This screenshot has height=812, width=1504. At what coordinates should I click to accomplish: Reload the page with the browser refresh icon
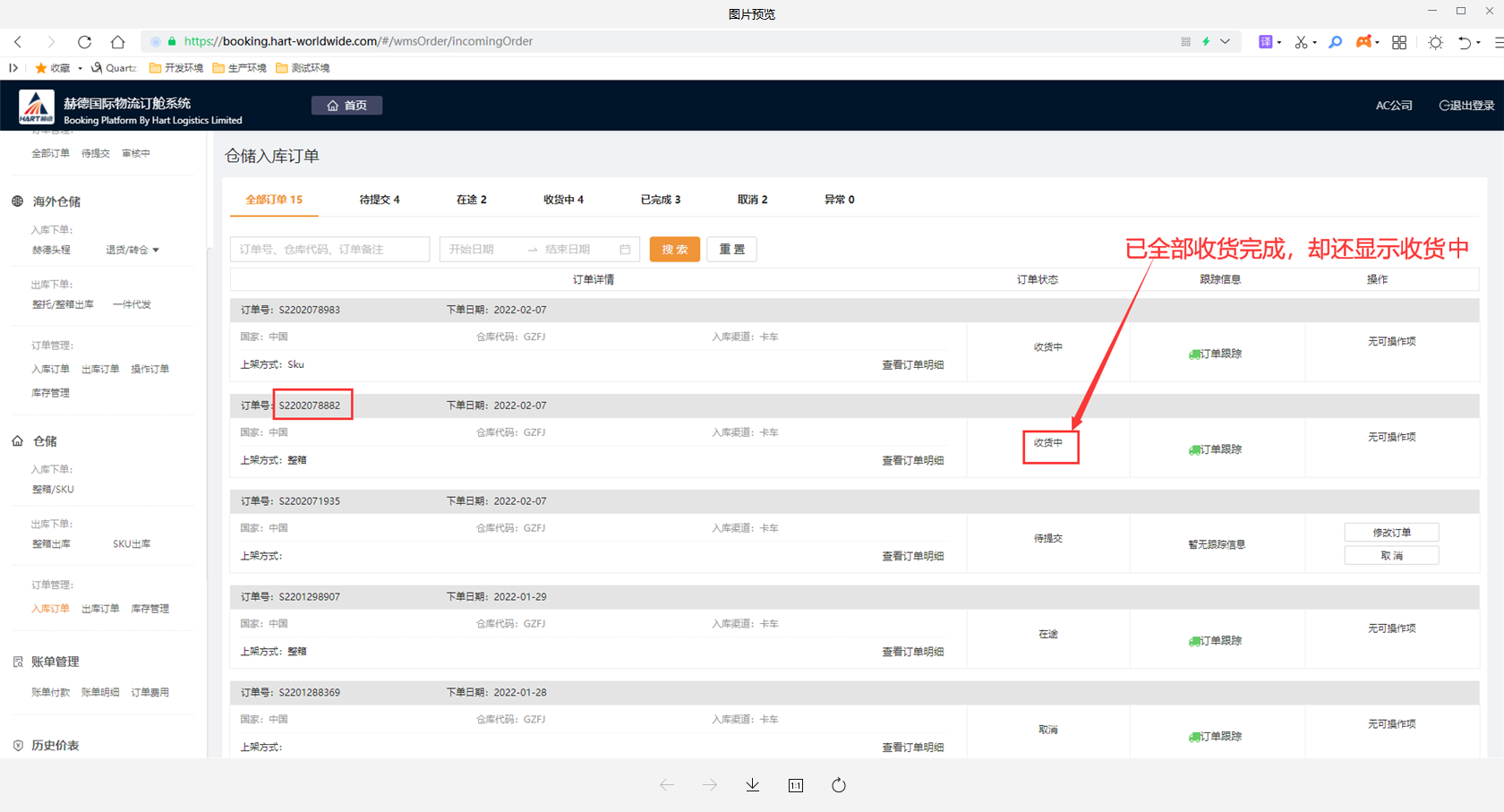(x=84, y=42)
